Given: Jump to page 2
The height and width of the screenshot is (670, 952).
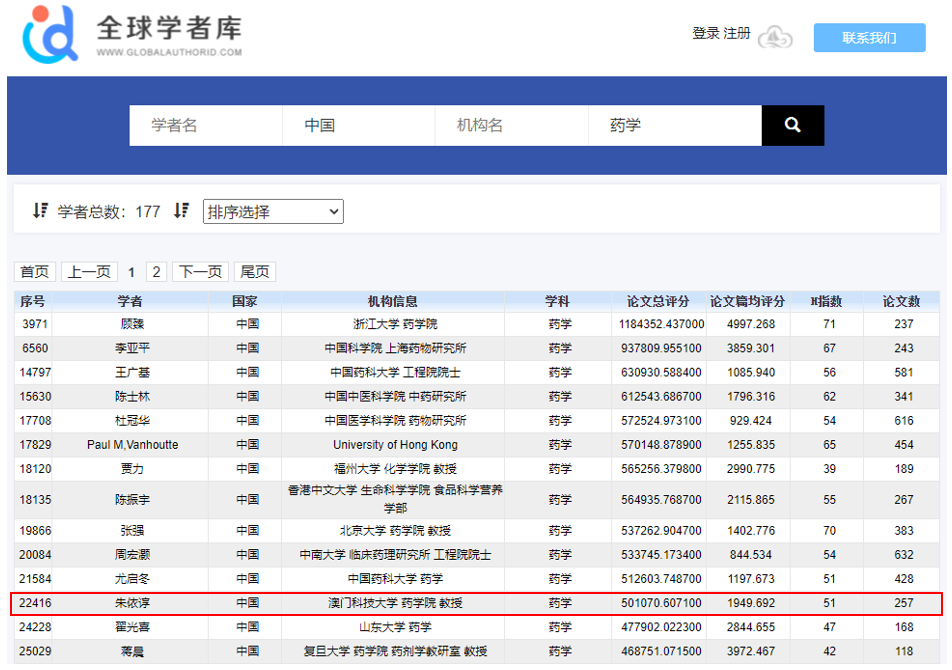Looking at the screenshot, I should coord(156,272).
